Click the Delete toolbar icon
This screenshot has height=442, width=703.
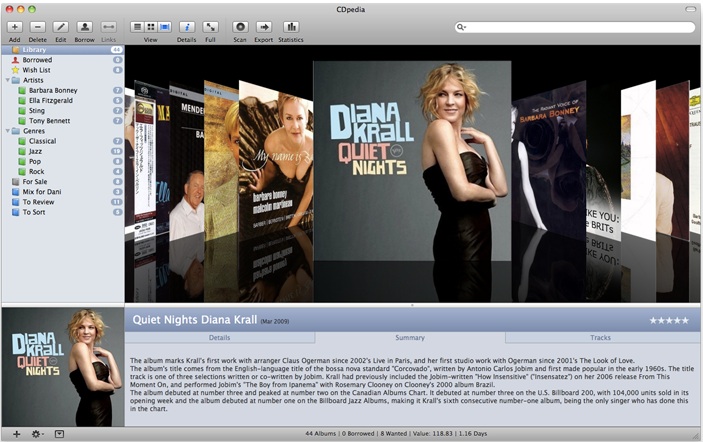[37, 26]
